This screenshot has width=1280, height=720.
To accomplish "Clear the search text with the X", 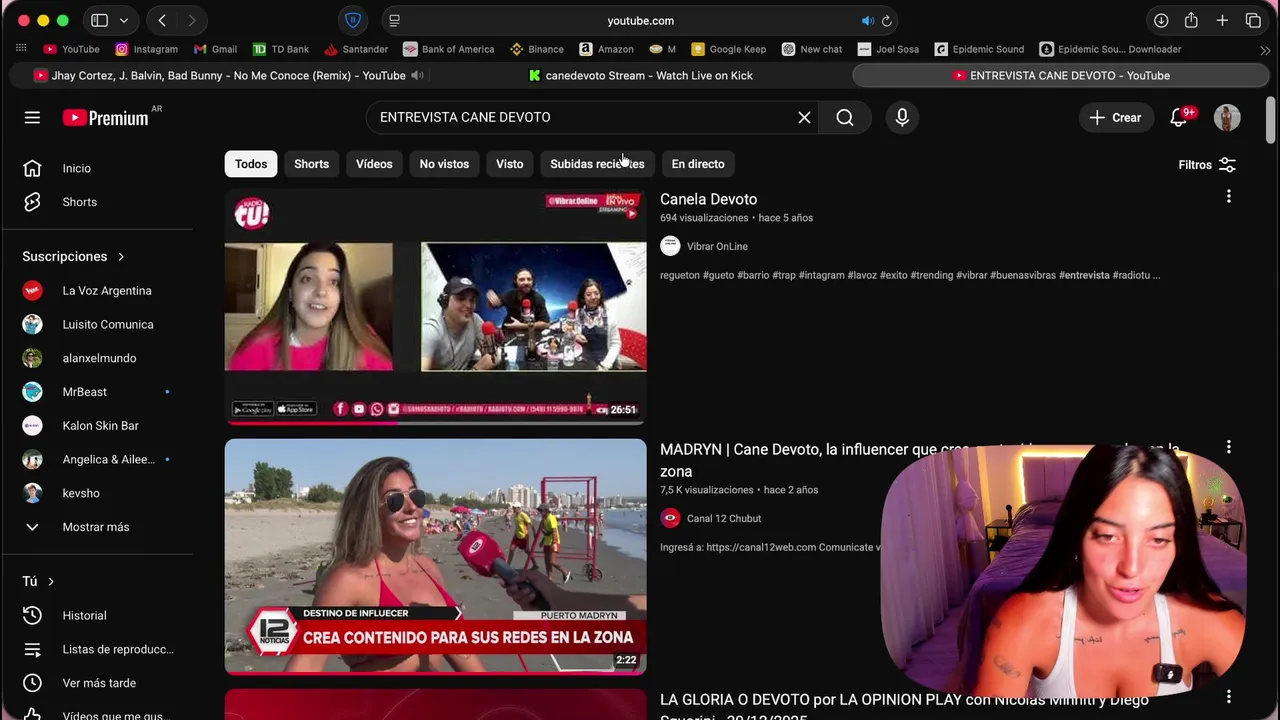I will point(804,118).
